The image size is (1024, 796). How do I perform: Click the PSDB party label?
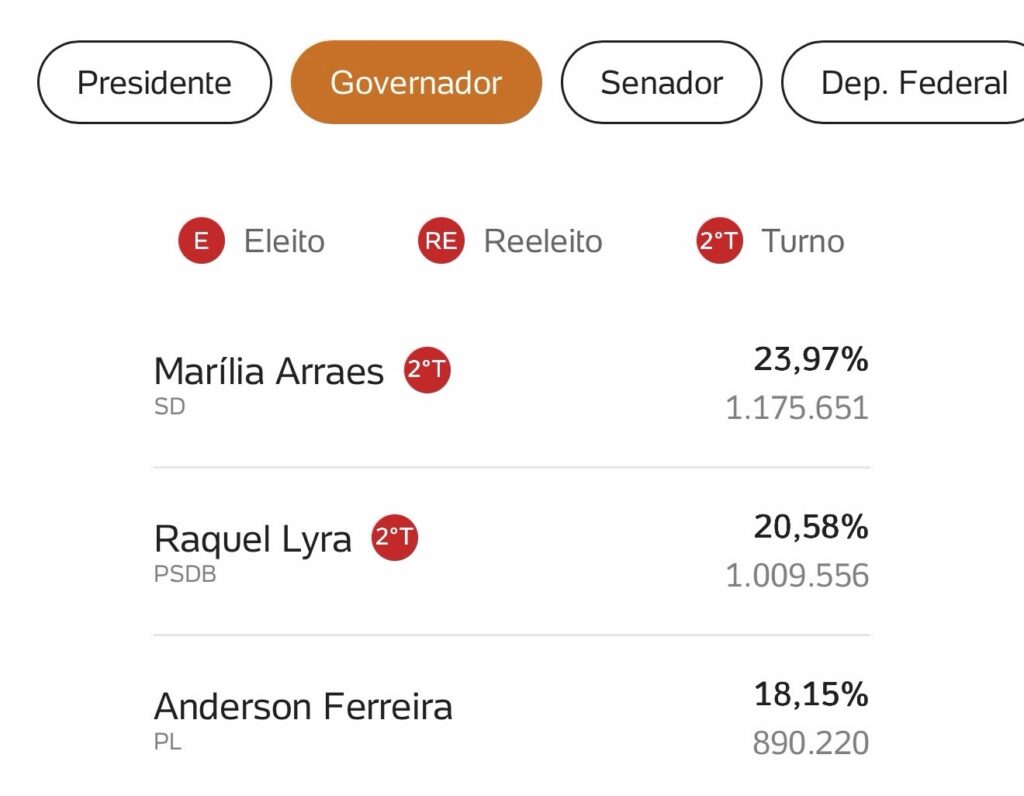tap(185, 575)
